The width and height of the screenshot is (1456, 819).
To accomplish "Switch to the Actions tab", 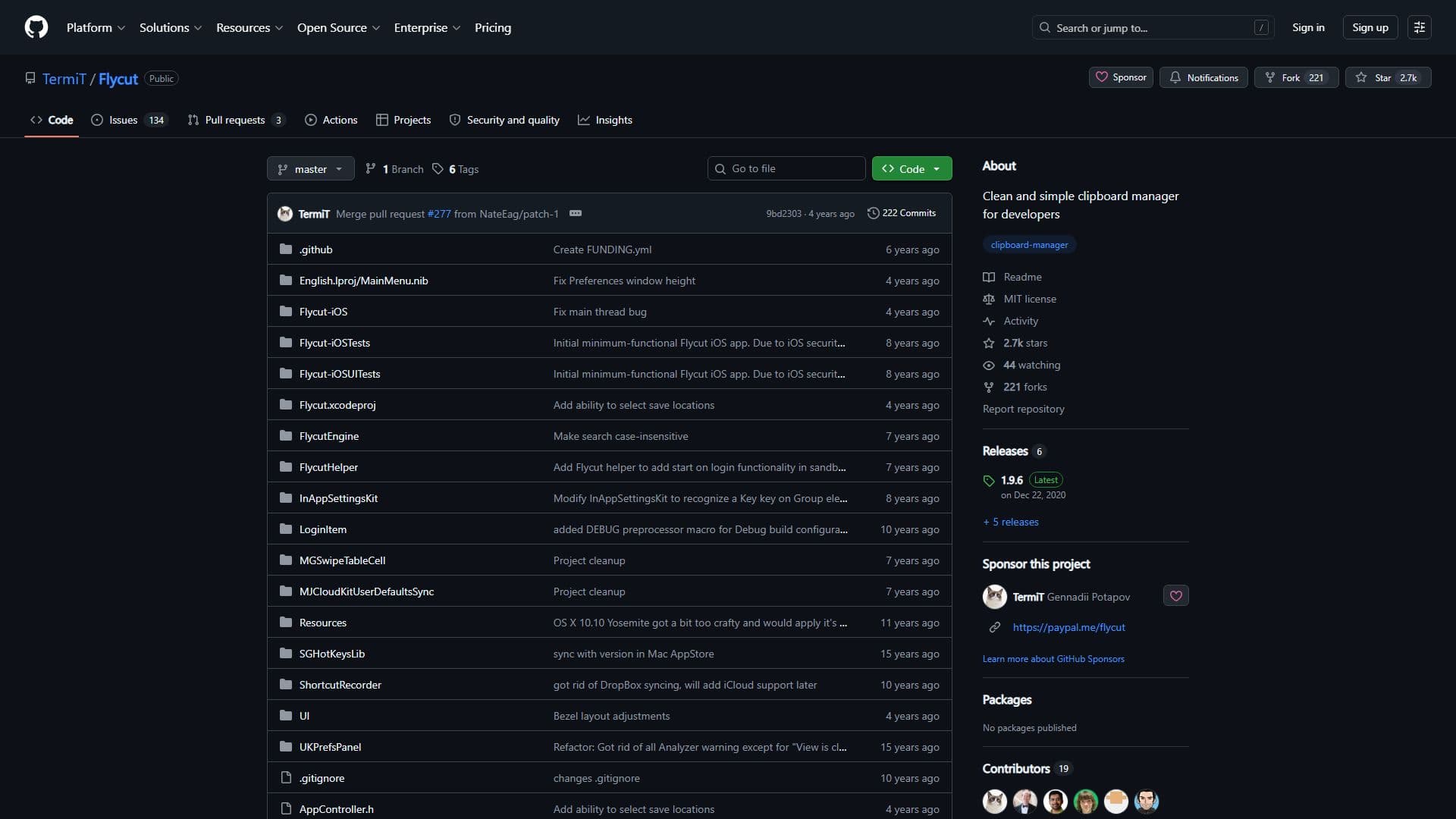I will (x=331, y=120).
